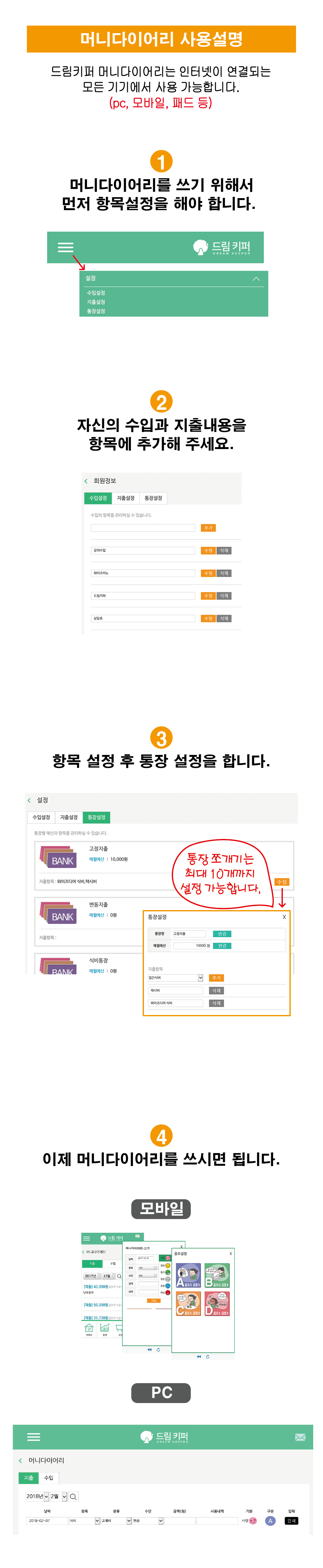The width and height of the screenshot is (323, 1568).
Task: Go back using the chevron beside 회원정보
Action: 86,481
